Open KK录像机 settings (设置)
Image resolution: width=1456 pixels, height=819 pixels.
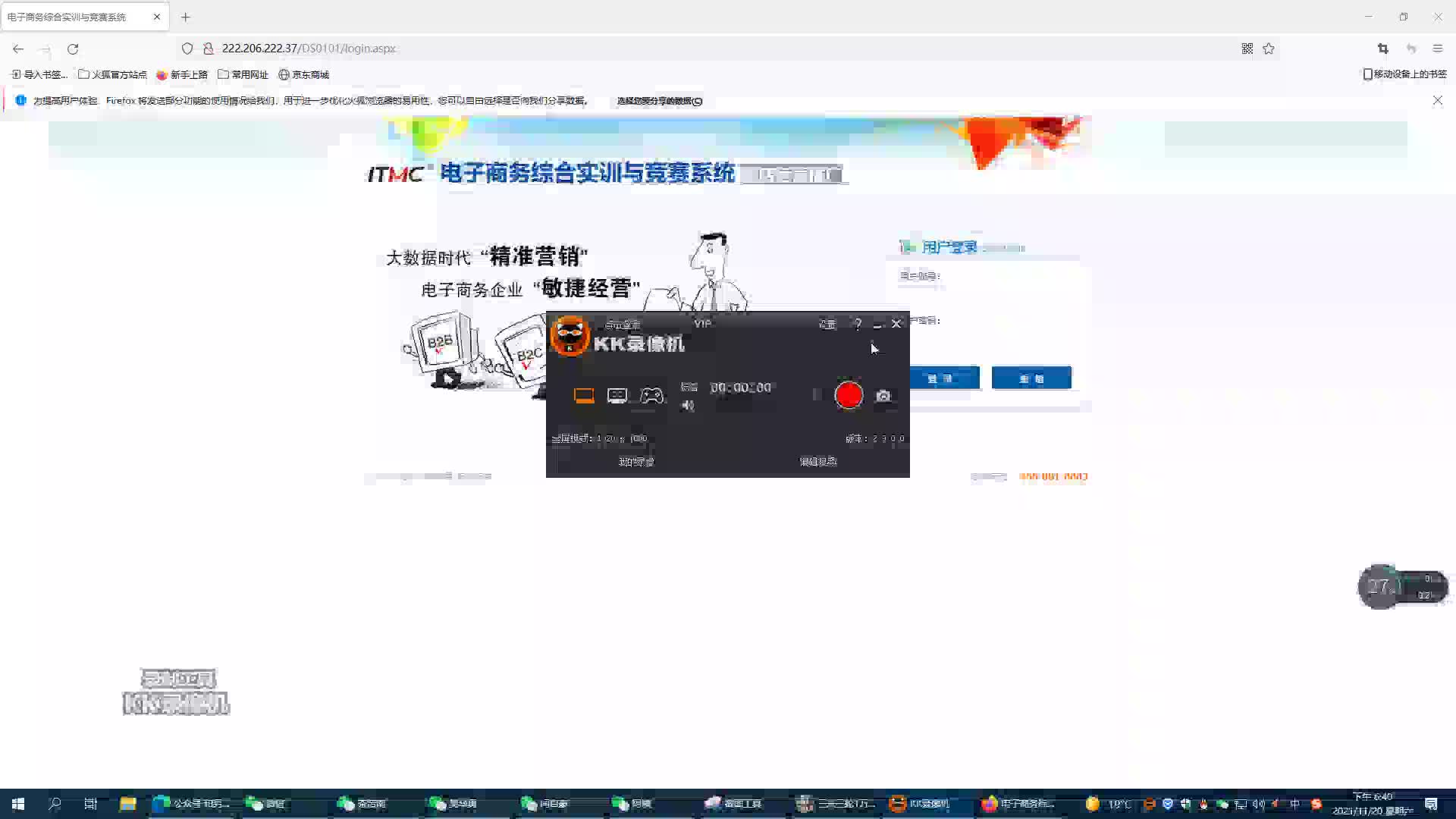[x=827, y=324]
